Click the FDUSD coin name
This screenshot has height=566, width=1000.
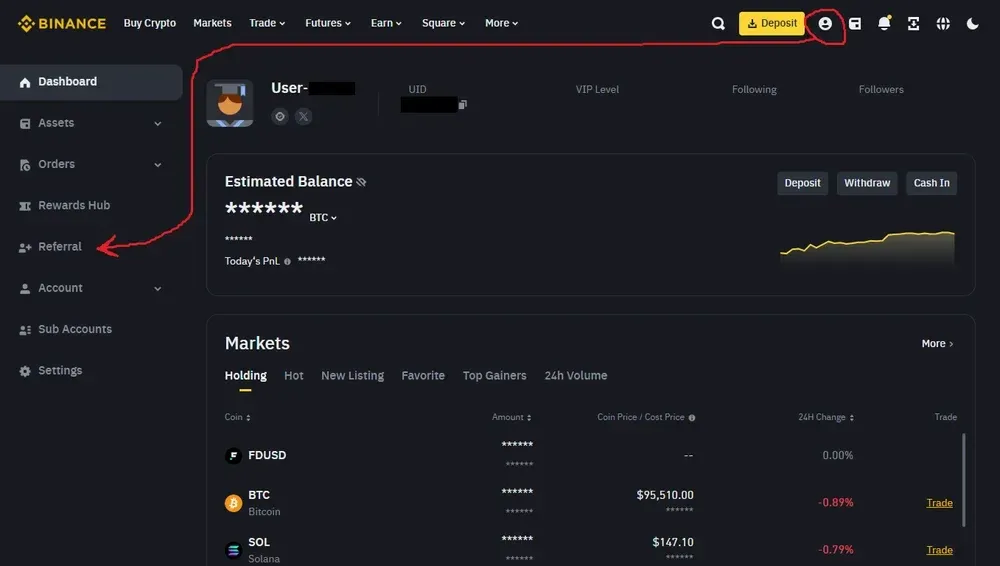point(267,456)
